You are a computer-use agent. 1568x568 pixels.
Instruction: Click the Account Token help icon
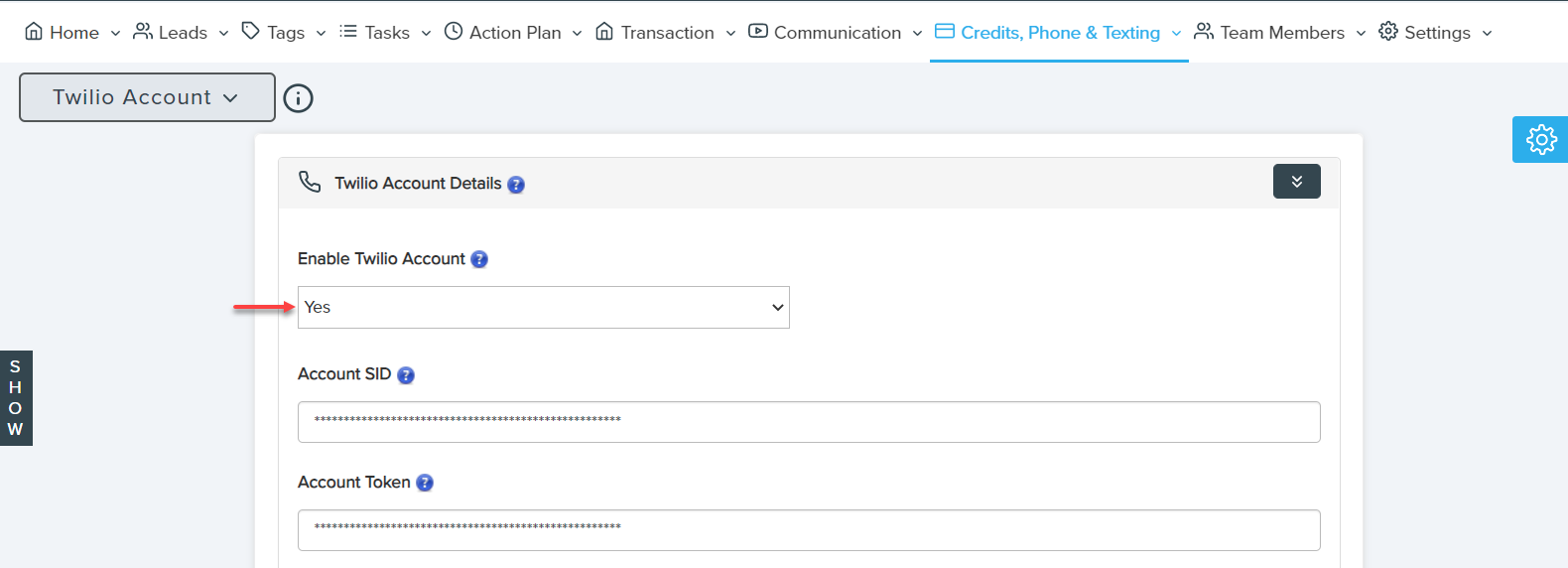pyautogui.click(x=425, y=483)
